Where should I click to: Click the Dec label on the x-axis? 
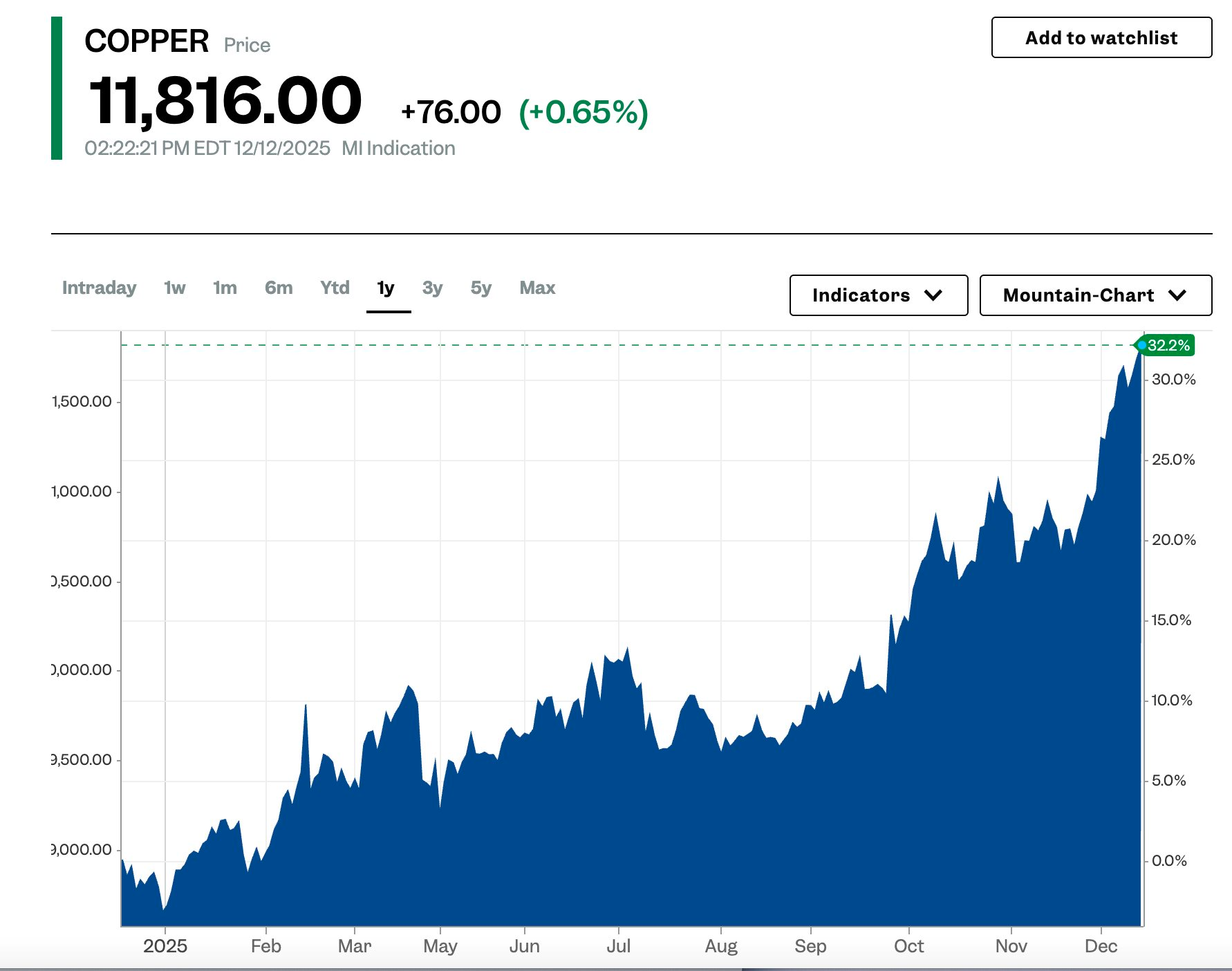(x=1101, y=946)
